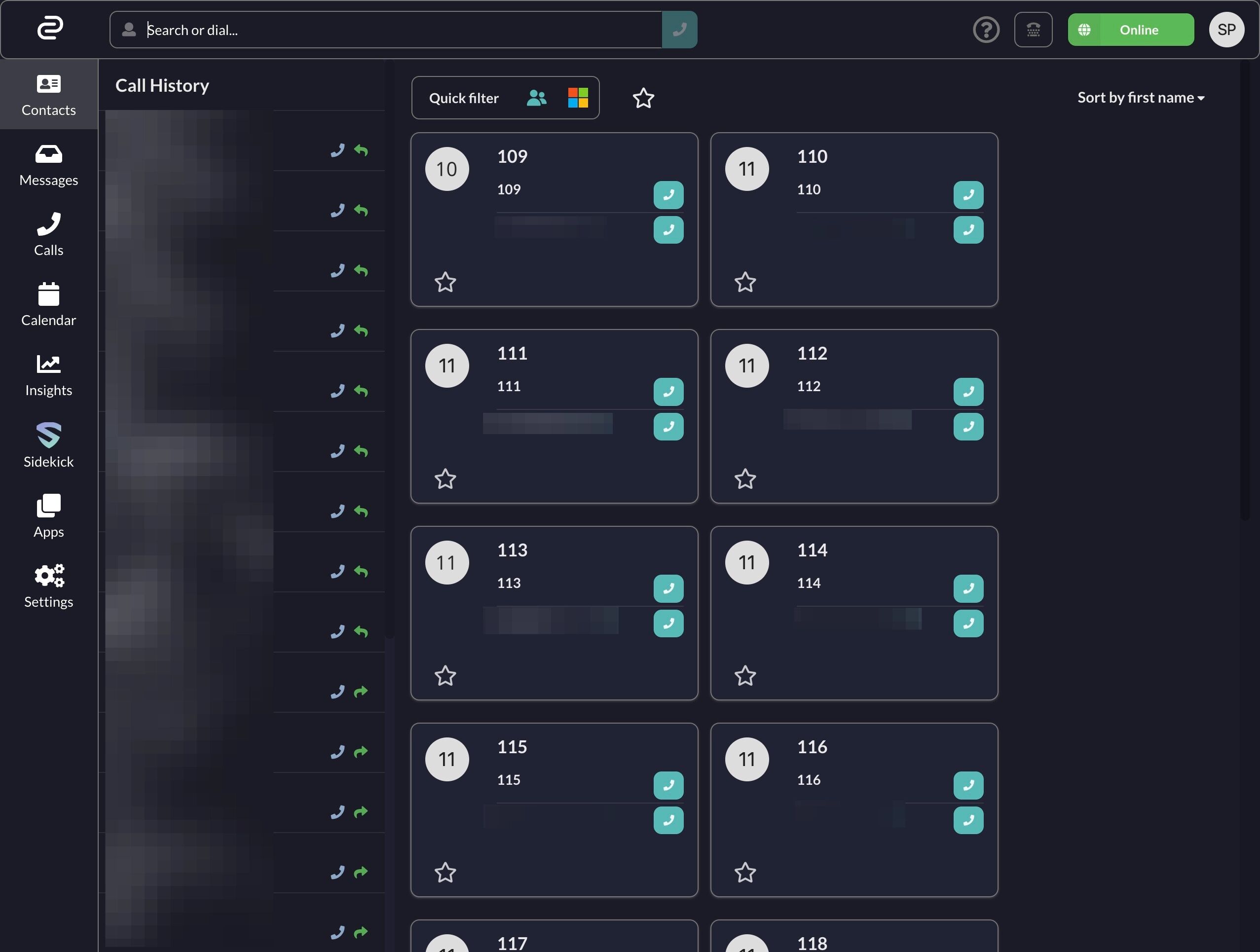Toggle favorite star on contact 109

coord(445,283)
